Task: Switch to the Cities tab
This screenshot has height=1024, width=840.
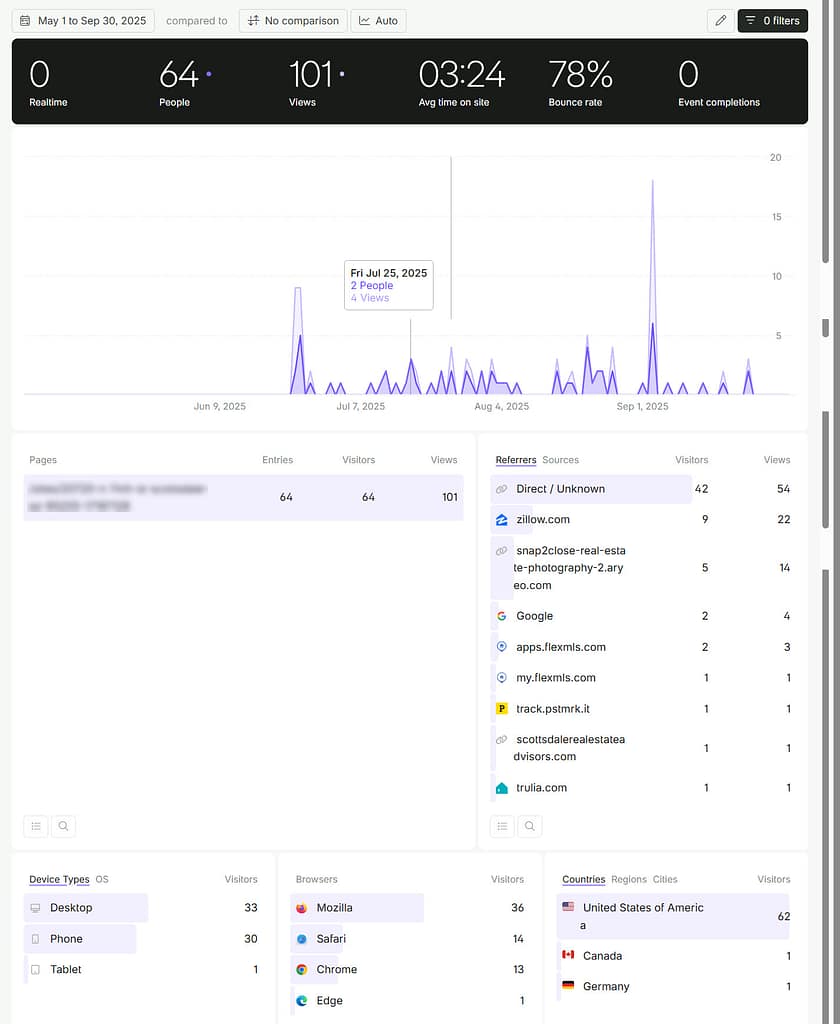Action: [664, 879]
